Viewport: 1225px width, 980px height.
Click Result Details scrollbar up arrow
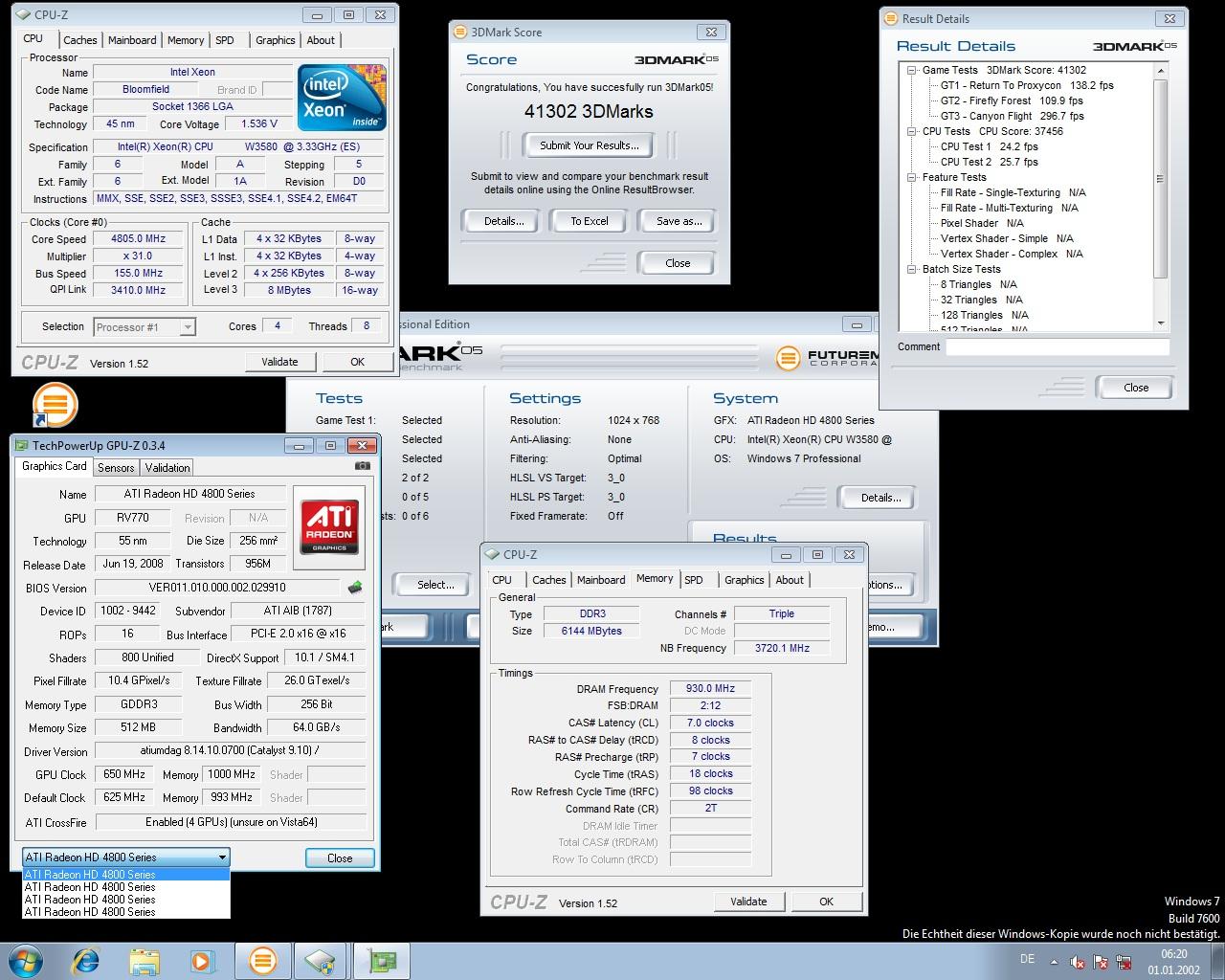coord(1161,71)
